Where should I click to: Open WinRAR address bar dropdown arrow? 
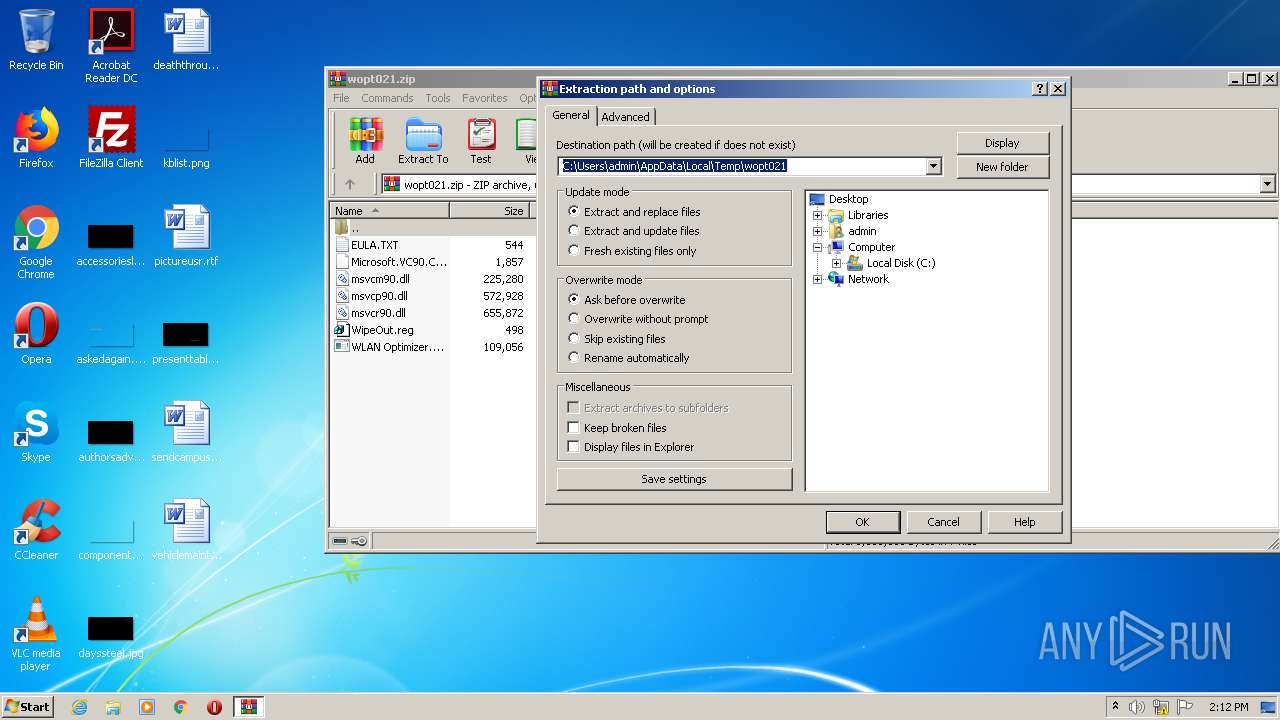coord(1267,184)
